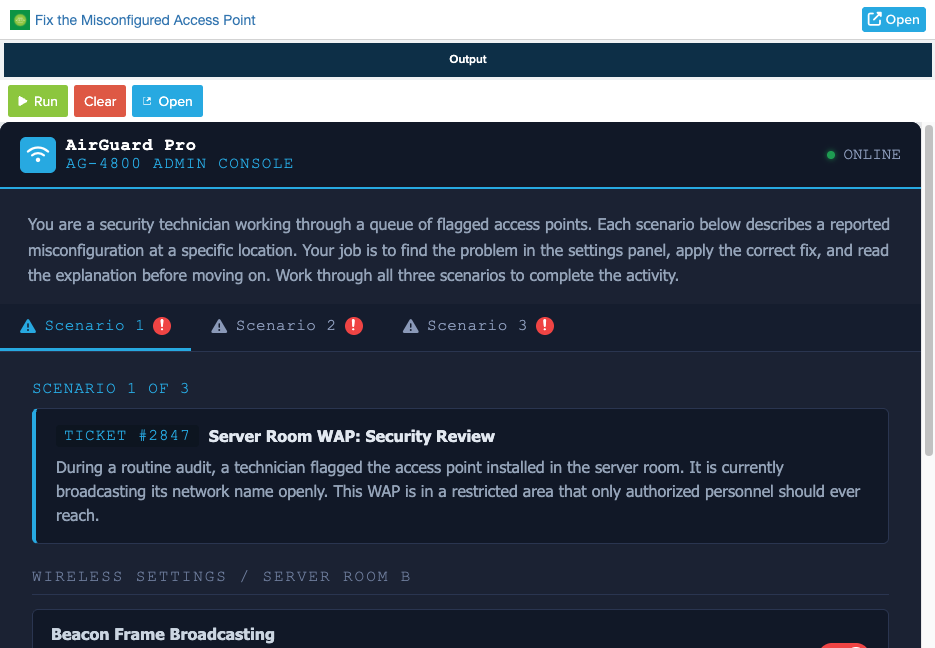Open the Fix the Misconfigured Access Point link
Screen dimensions: 935x648
pos(145,20)
